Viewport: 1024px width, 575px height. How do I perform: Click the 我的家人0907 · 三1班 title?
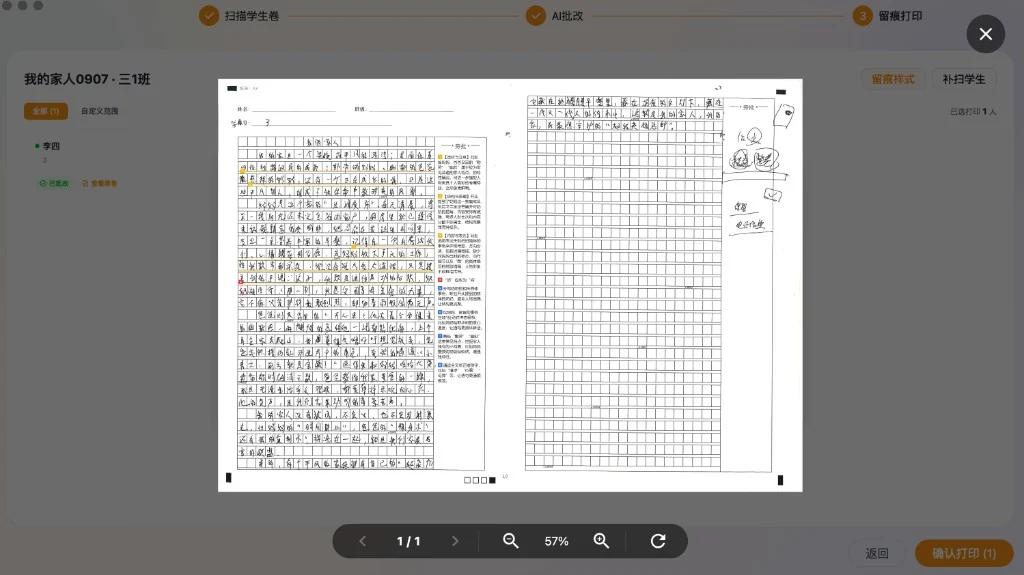coord(88,79)
